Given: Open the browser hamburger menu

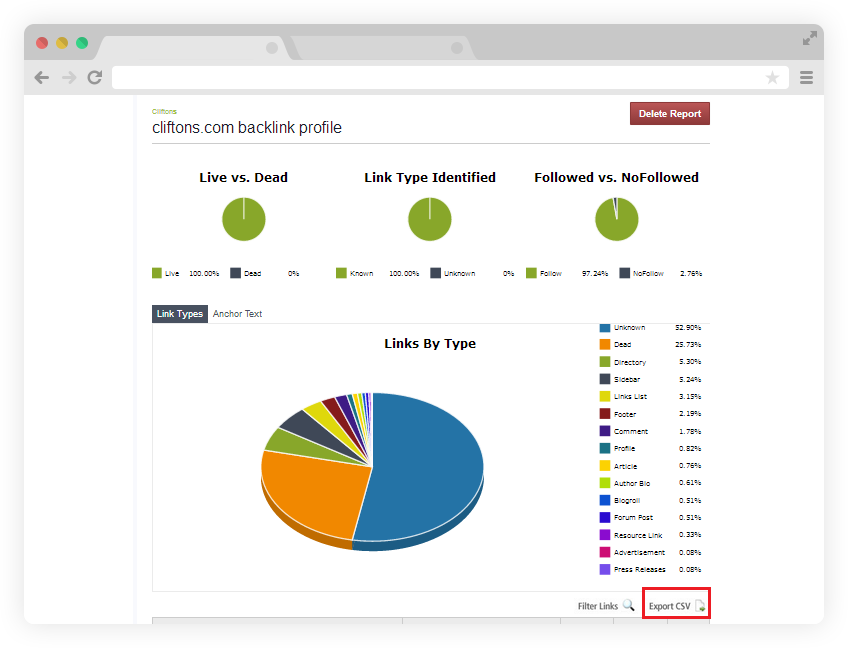Looking at the screenshot, I should (806, 78).
